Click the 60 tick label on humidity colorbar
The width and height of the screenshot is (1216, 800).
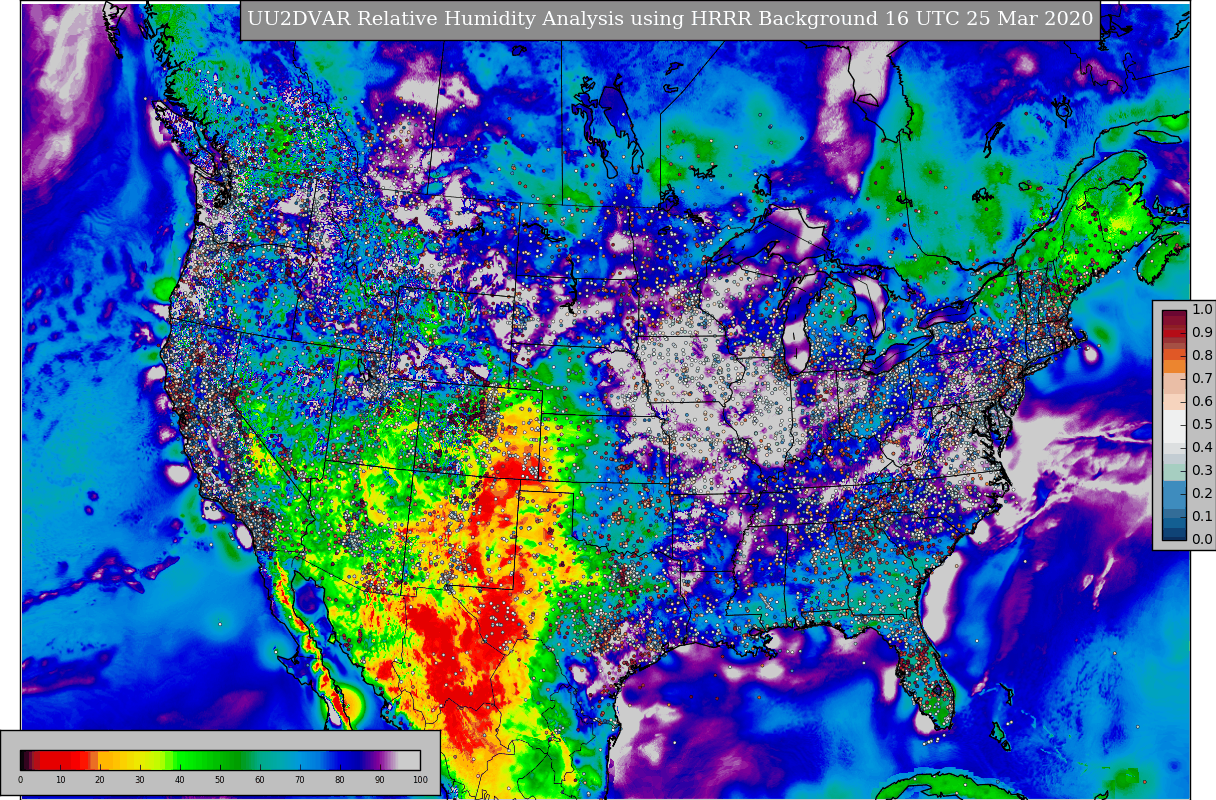(x=260, y=780)
